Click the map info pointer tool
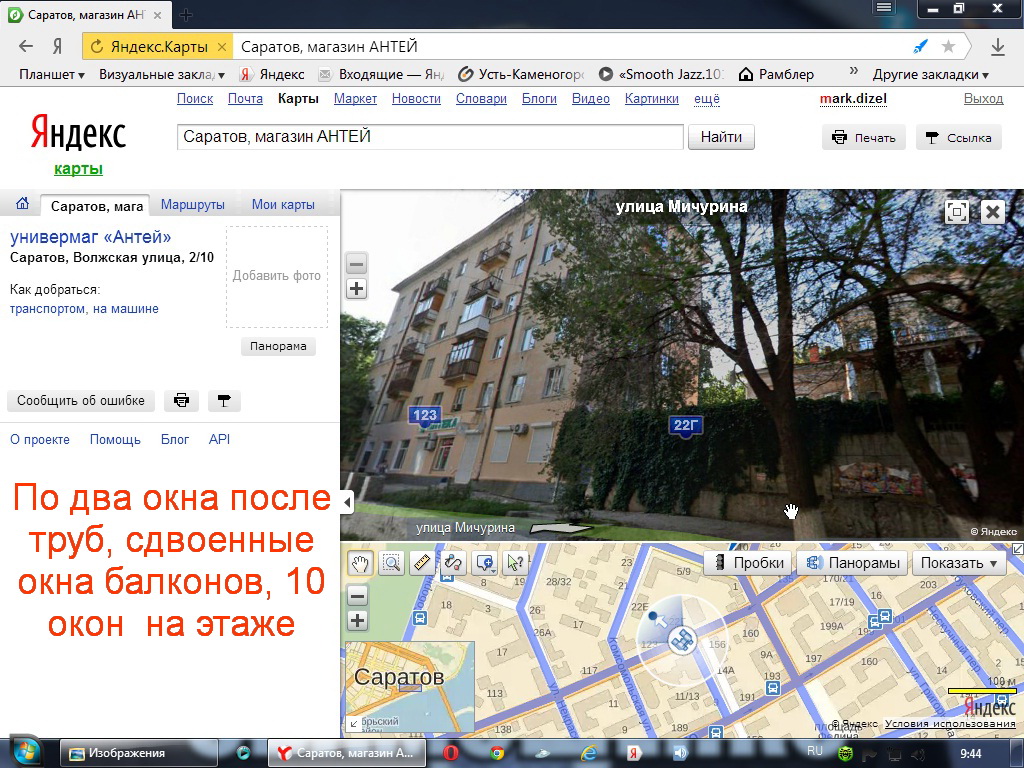The height and width of the screenshot is (768, 1024). click(516, 563)
